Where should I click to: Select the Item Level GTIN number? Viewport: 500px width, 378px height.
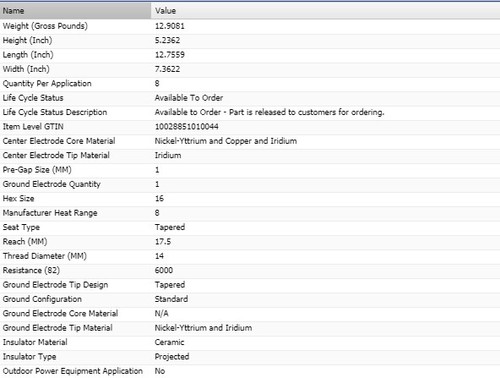187,126
